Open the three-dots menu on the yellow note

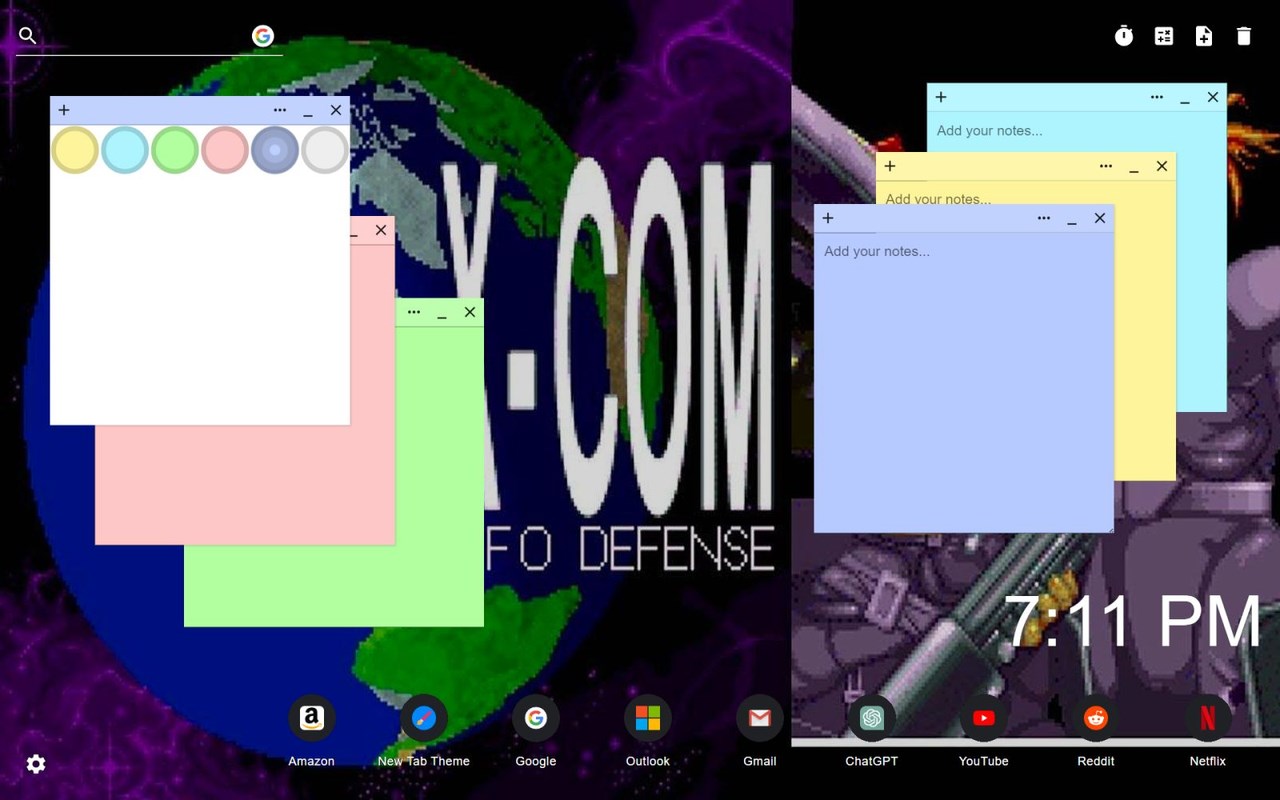tap(1106, 166)
